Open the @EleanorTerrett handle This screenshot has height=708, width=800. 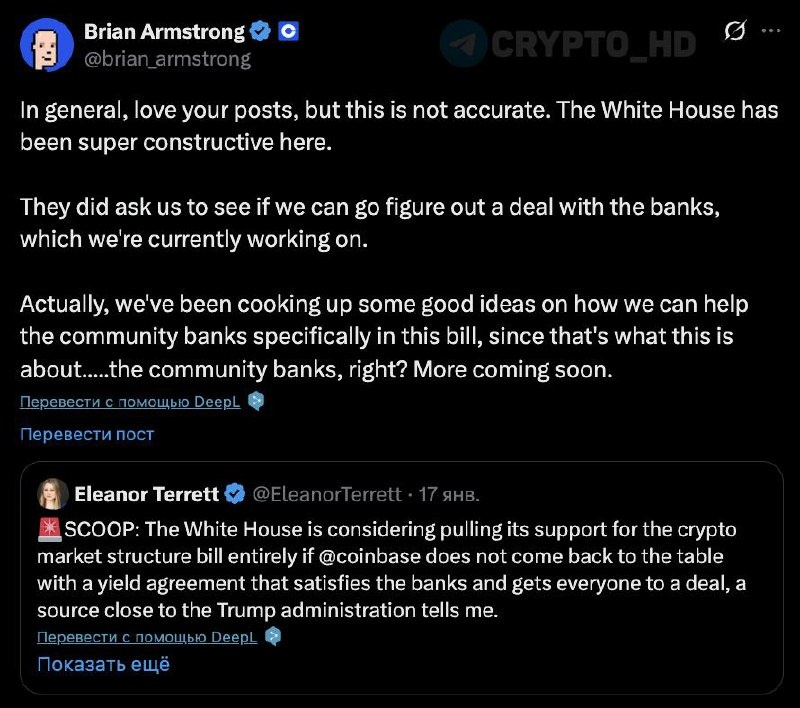(326, 494)
